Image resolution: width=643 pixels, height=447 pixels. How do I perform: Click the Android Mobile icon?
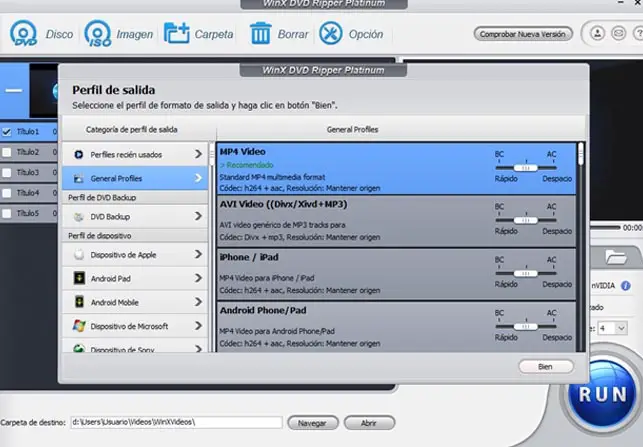pyautogui.click(x=79, y=302)
